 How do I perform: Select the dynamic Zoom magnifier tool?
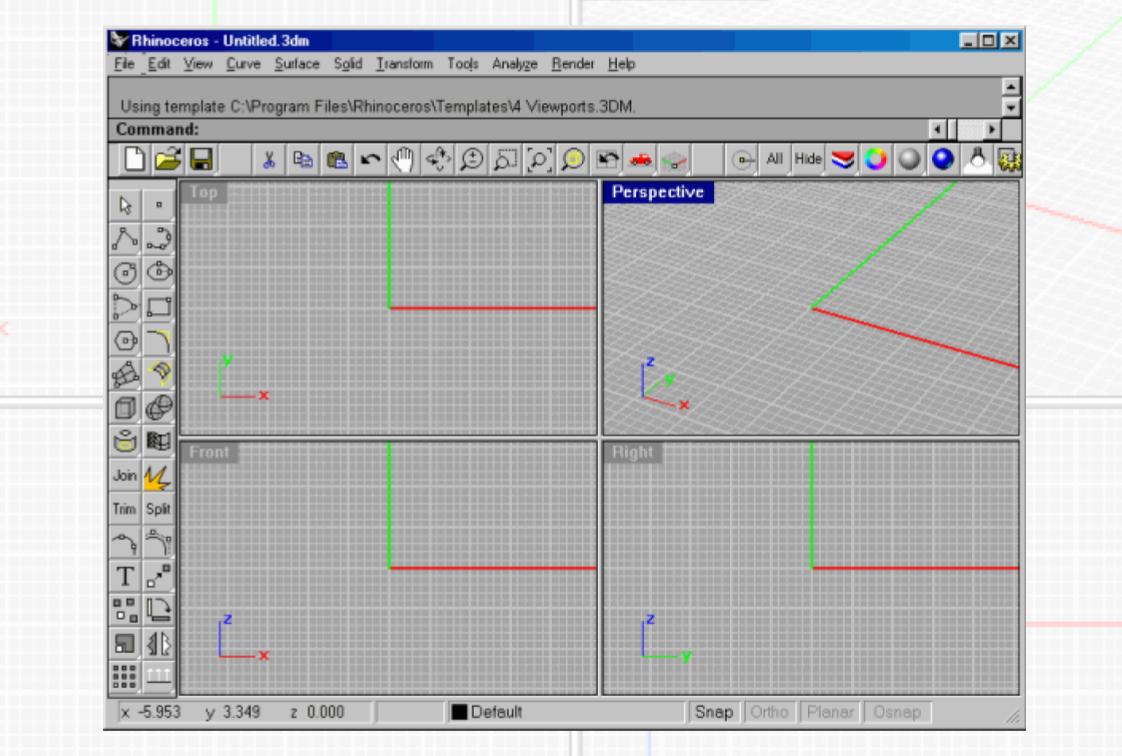(472, 159)
